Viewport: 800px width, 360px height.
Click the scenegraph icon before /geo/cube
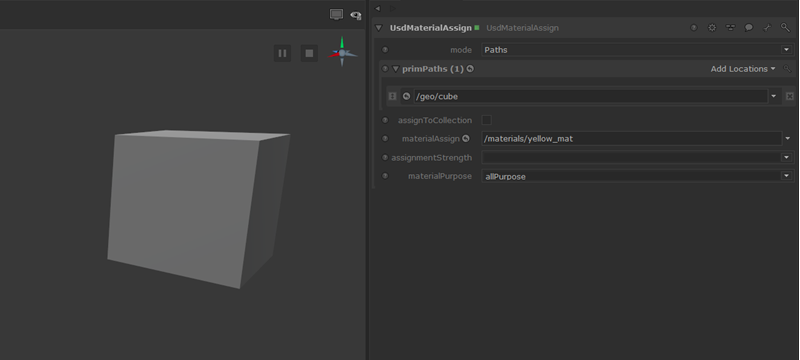pyautogui.click(x=406, y=96)
